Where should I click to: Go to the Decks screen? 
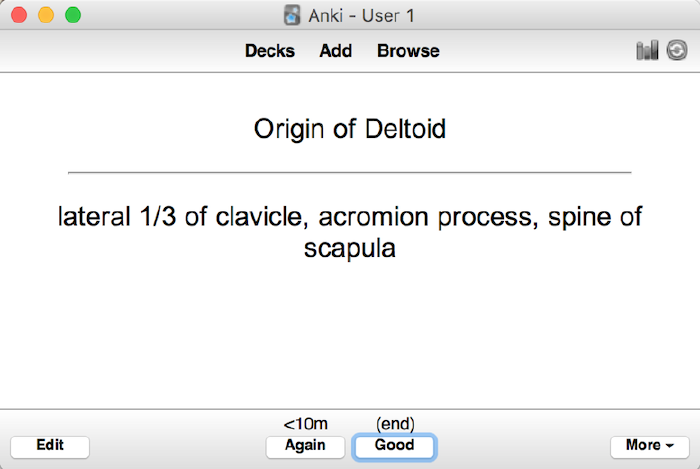coord(270,51)
